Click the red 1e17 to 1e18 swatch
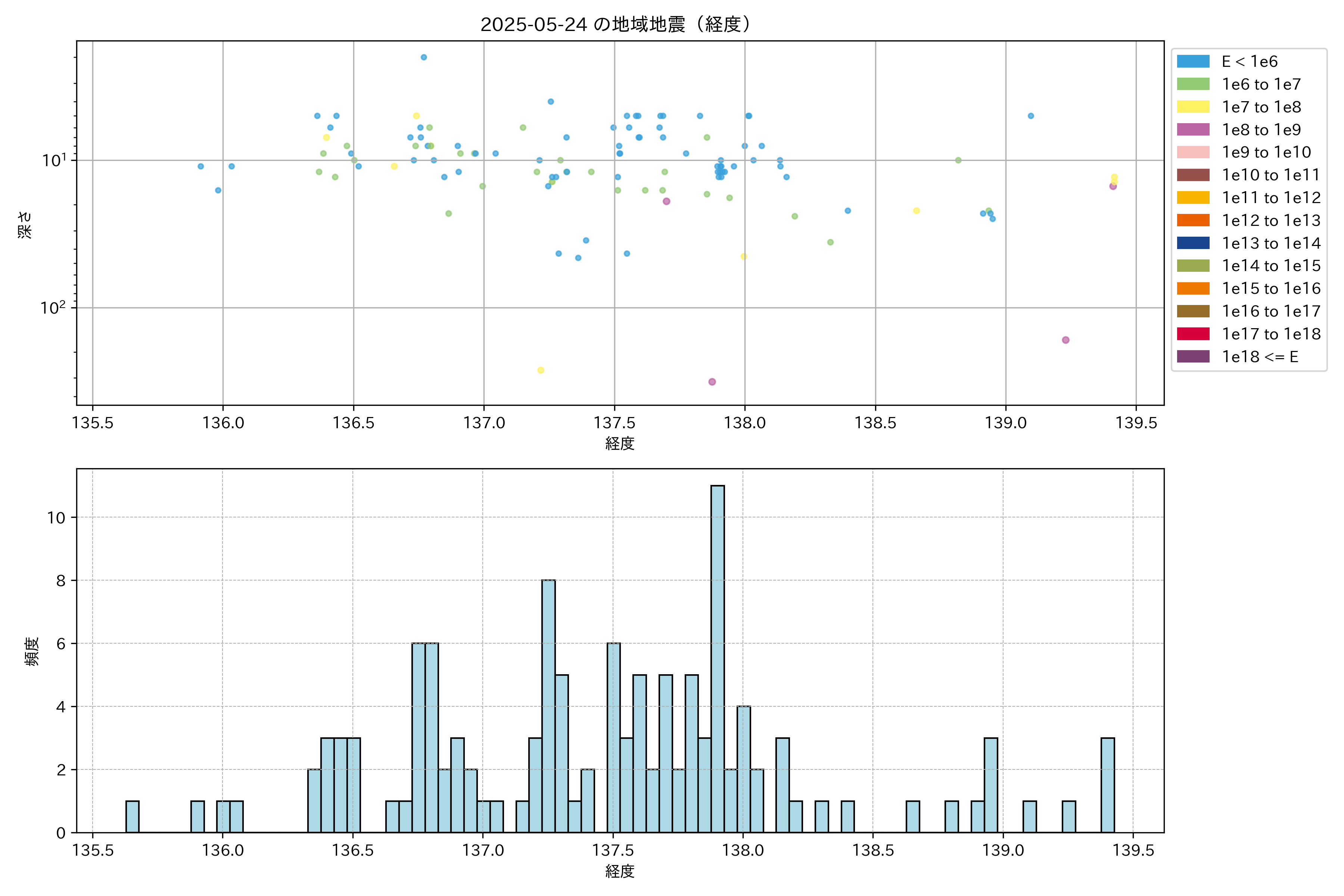This screenshot has height=896, width=1344. click(x=1192, y=334)
